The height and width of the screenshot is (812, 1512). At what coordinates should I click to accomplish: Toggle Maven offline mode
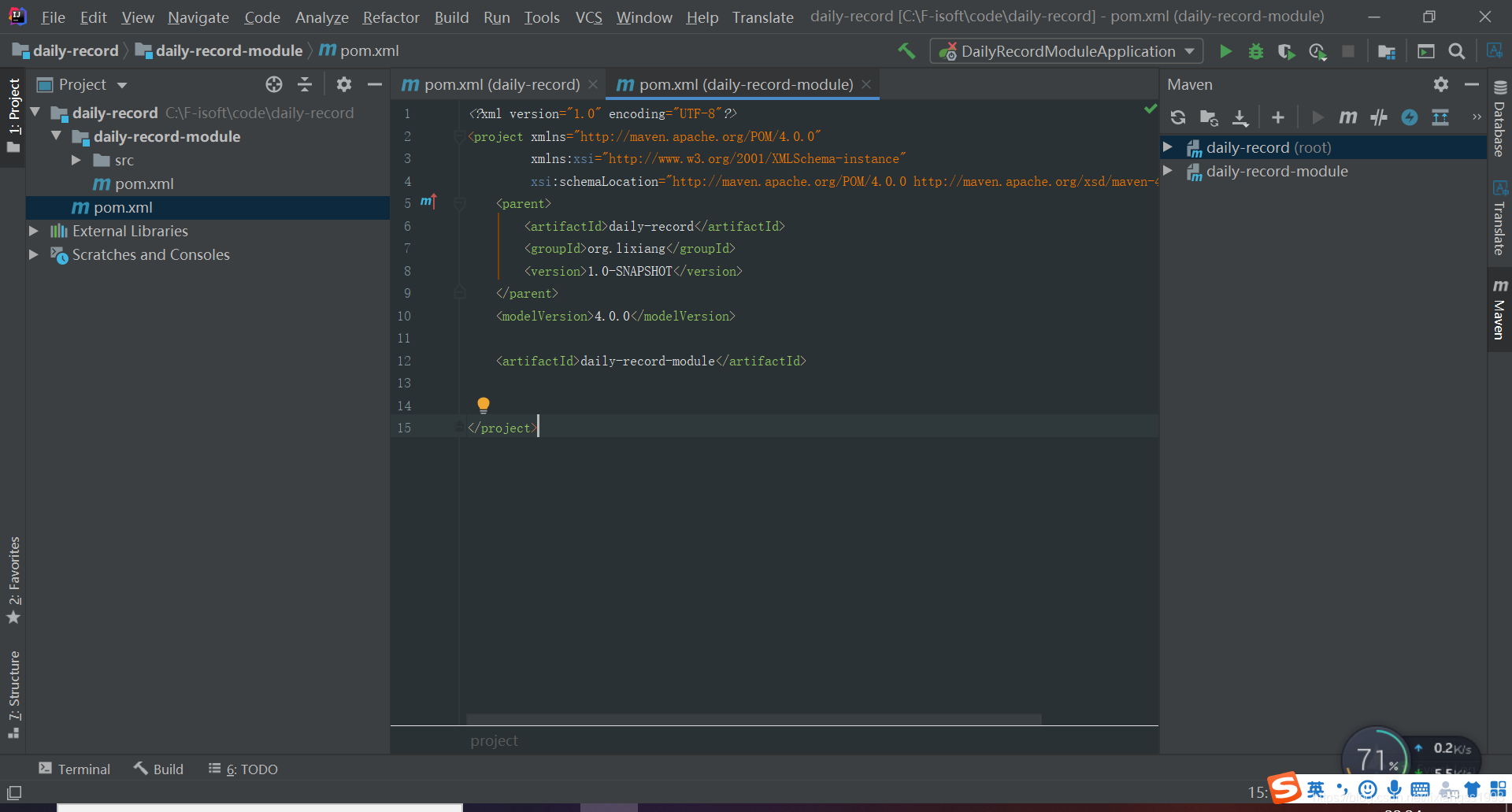1379,117
